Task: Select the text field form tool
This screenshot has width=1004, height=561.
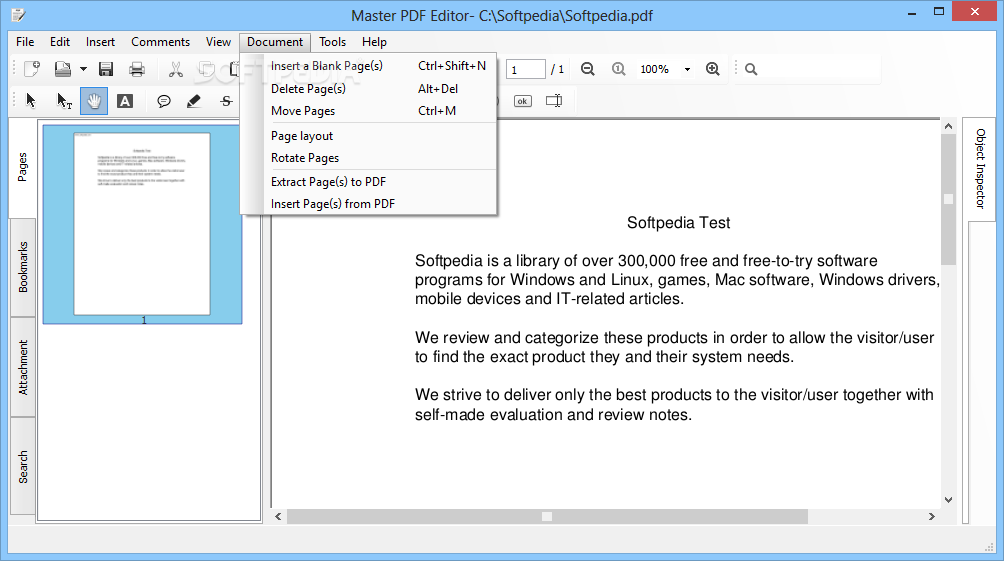Action: pyautogui.click(x=554, y=101)
